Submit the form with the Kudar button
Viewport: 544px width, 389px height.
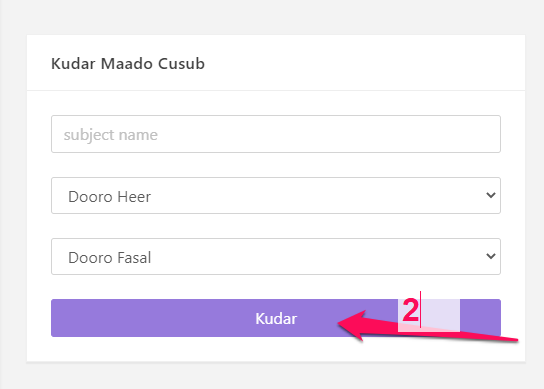point(276,318)
